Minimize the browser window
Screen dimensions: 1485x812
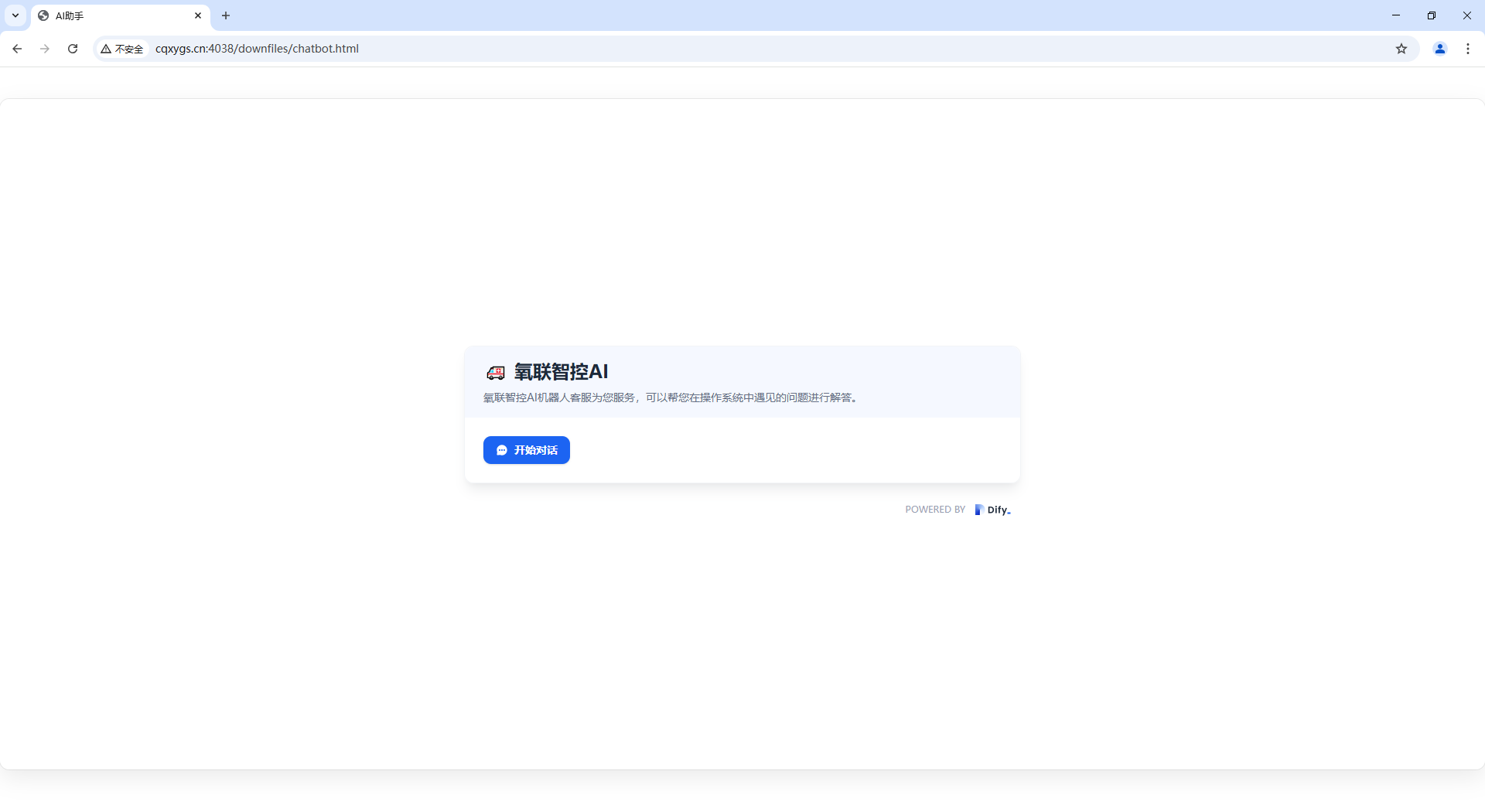pyautogui.click(x=1396, y=15)
